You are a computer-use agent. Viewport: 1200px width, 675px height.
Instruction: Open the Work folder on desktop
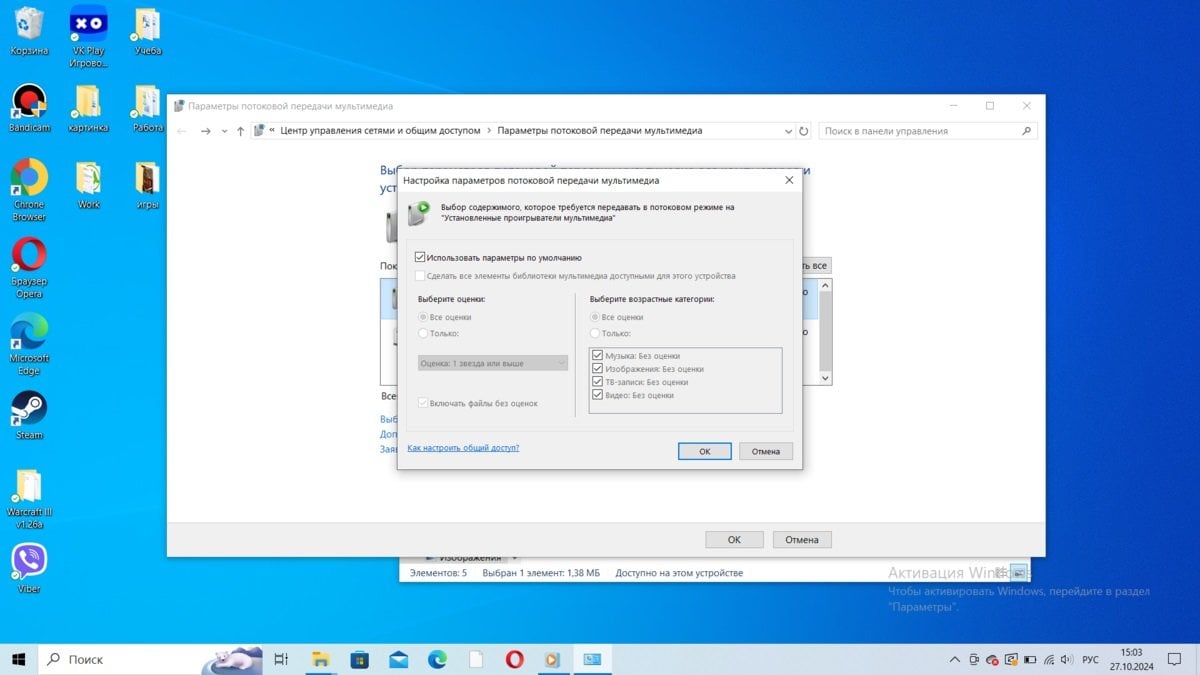coord(89,185)
